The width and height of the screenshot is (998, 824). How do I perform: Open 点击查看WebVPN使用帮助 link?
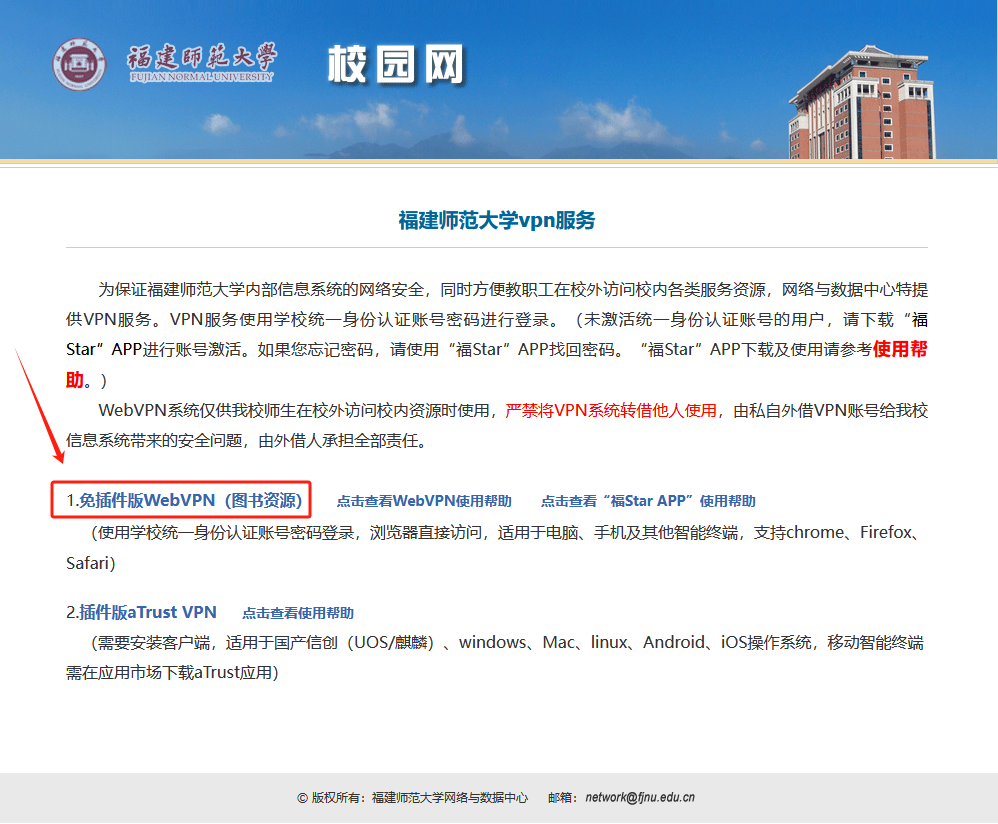(x=424, y=501)
